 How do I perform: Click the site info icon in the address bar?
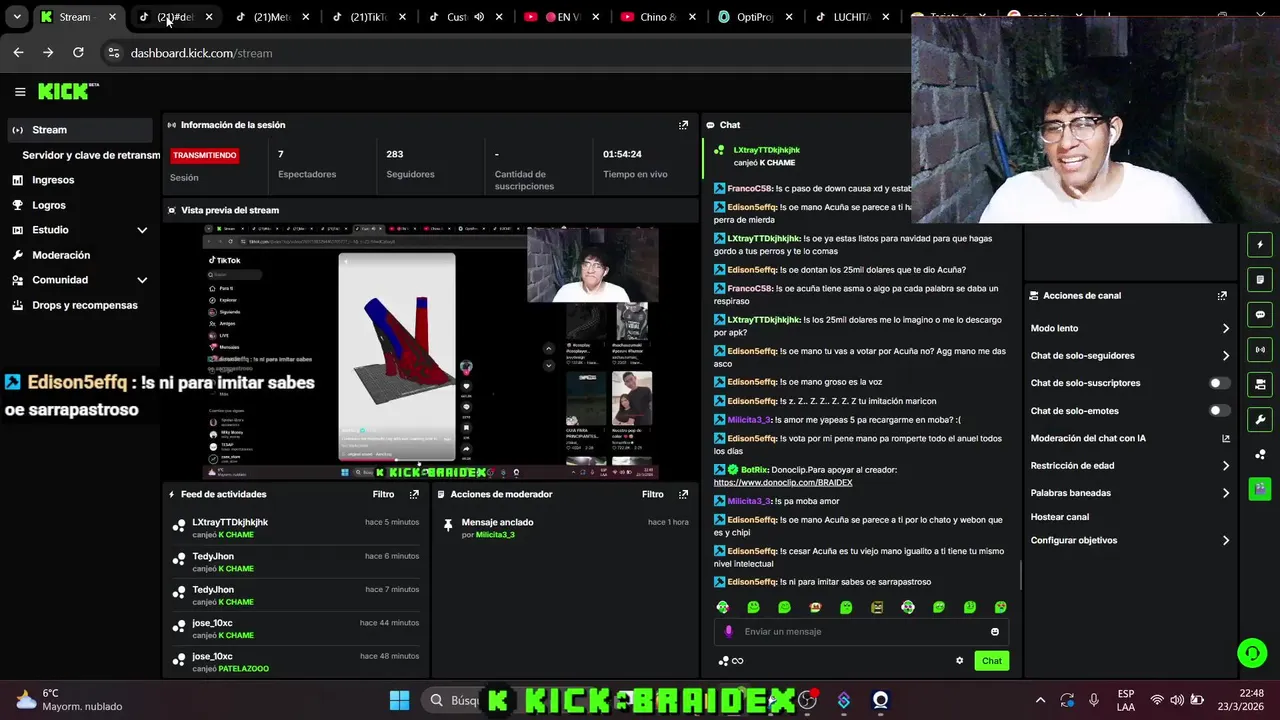point(113,53)
